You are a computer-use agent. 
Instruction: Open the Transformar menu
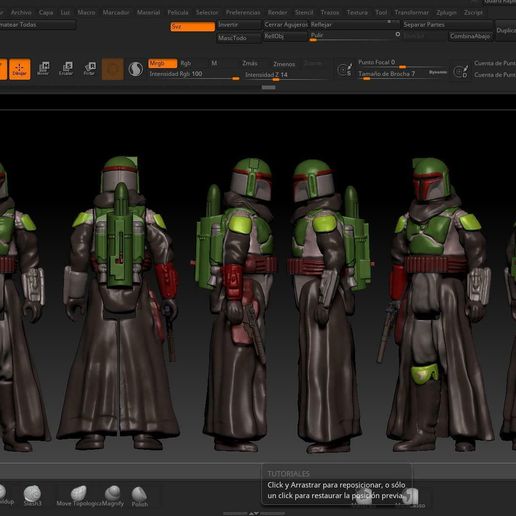click(x=412, y=13)
